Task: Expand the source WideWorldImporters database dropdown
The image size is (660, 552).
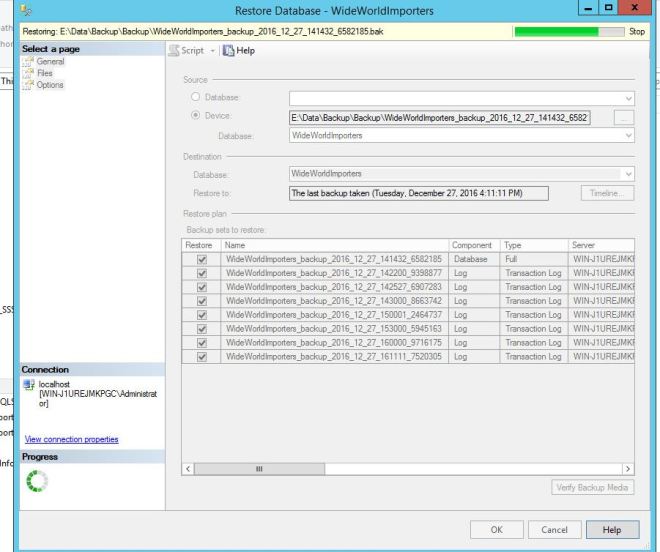Action: tap(628, 136)
